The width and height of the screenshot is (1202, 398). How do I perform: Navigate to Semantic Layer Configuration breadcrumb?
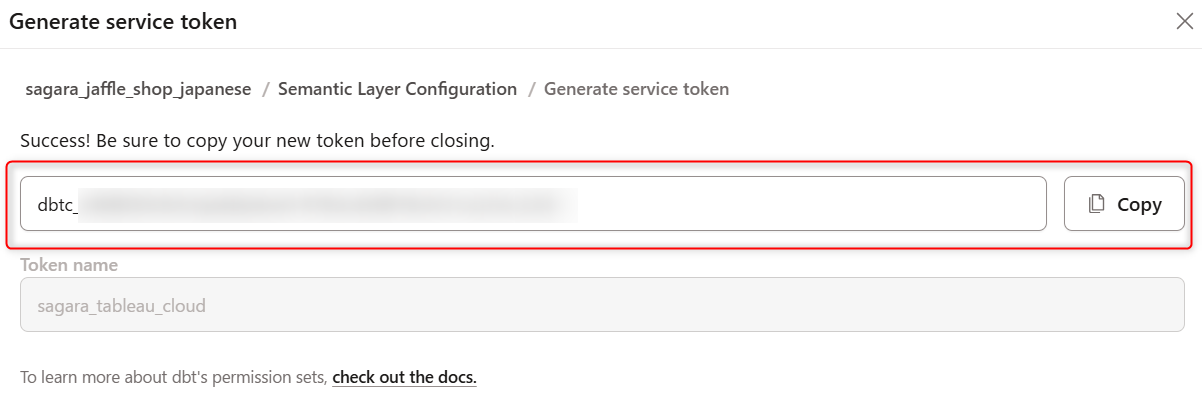397,89
